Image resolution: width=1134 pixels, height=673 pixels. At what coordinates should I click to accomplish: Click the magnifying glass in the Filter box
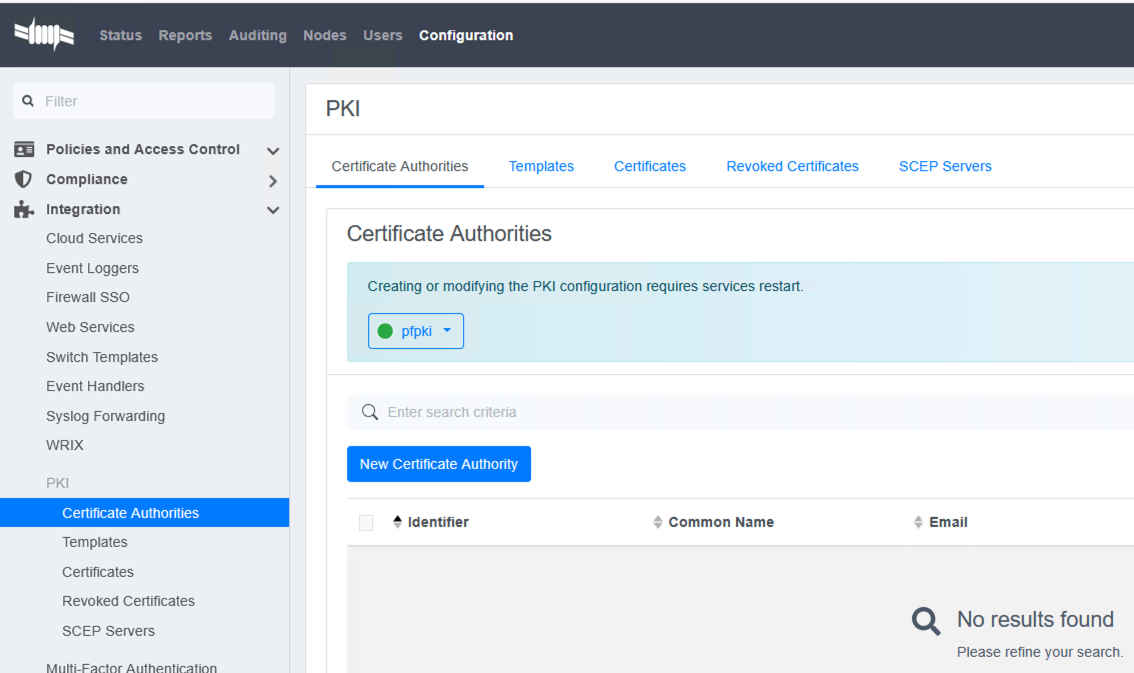pyautogui.click(x=27, y=101)
